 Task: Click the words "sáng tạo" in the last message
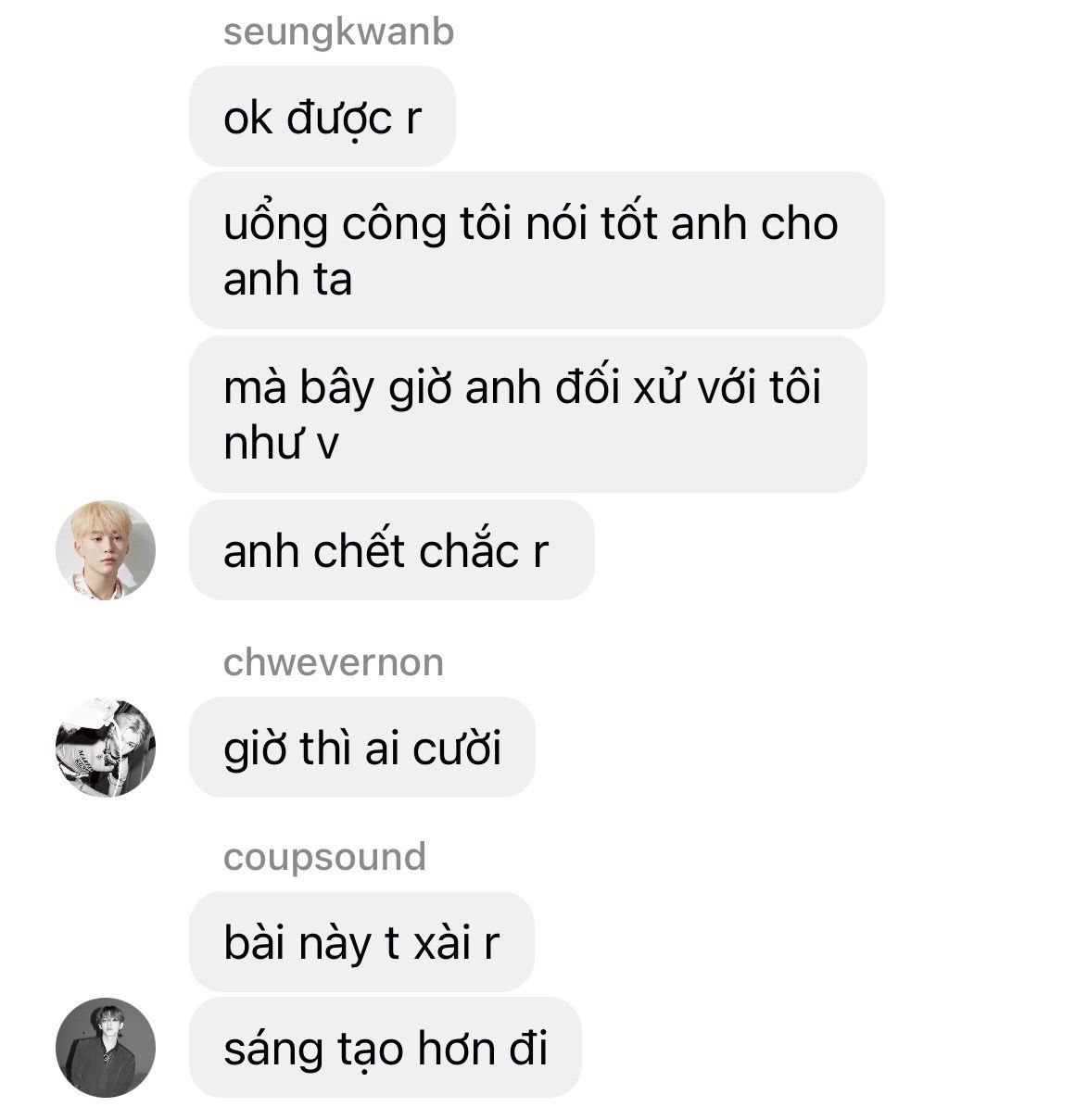coord(313,1050)
